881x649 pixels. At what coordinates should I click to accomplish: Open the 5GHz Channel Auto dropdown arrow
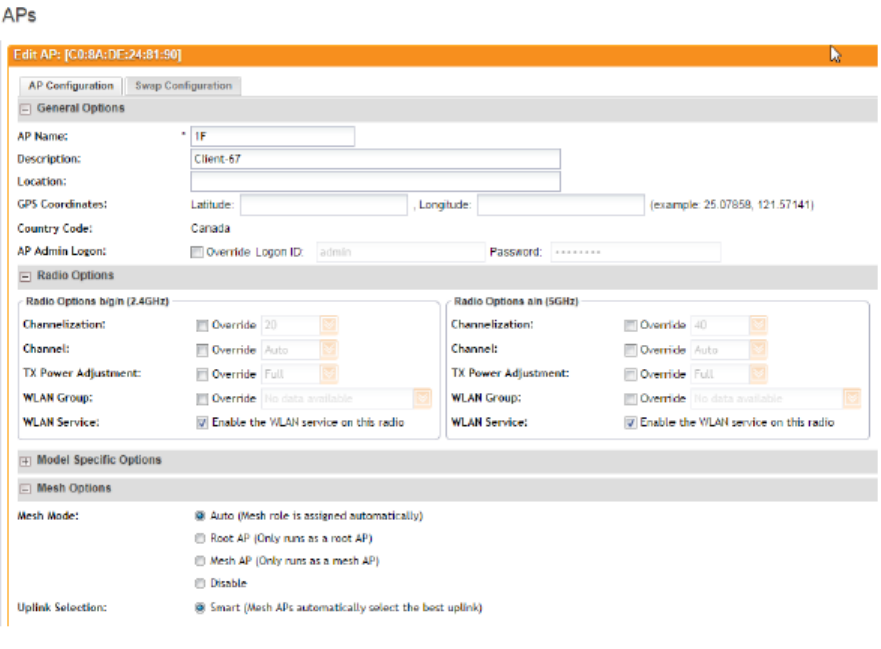coord(758,350)
